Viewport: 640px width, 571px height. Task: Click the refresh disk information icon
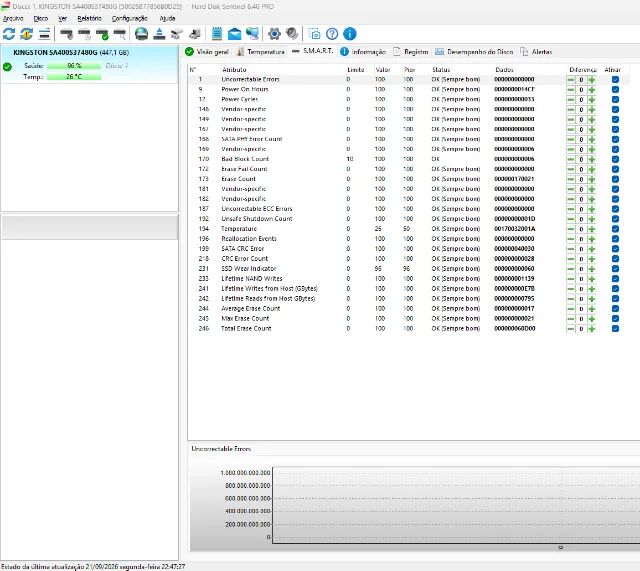(x=9, y=34)
